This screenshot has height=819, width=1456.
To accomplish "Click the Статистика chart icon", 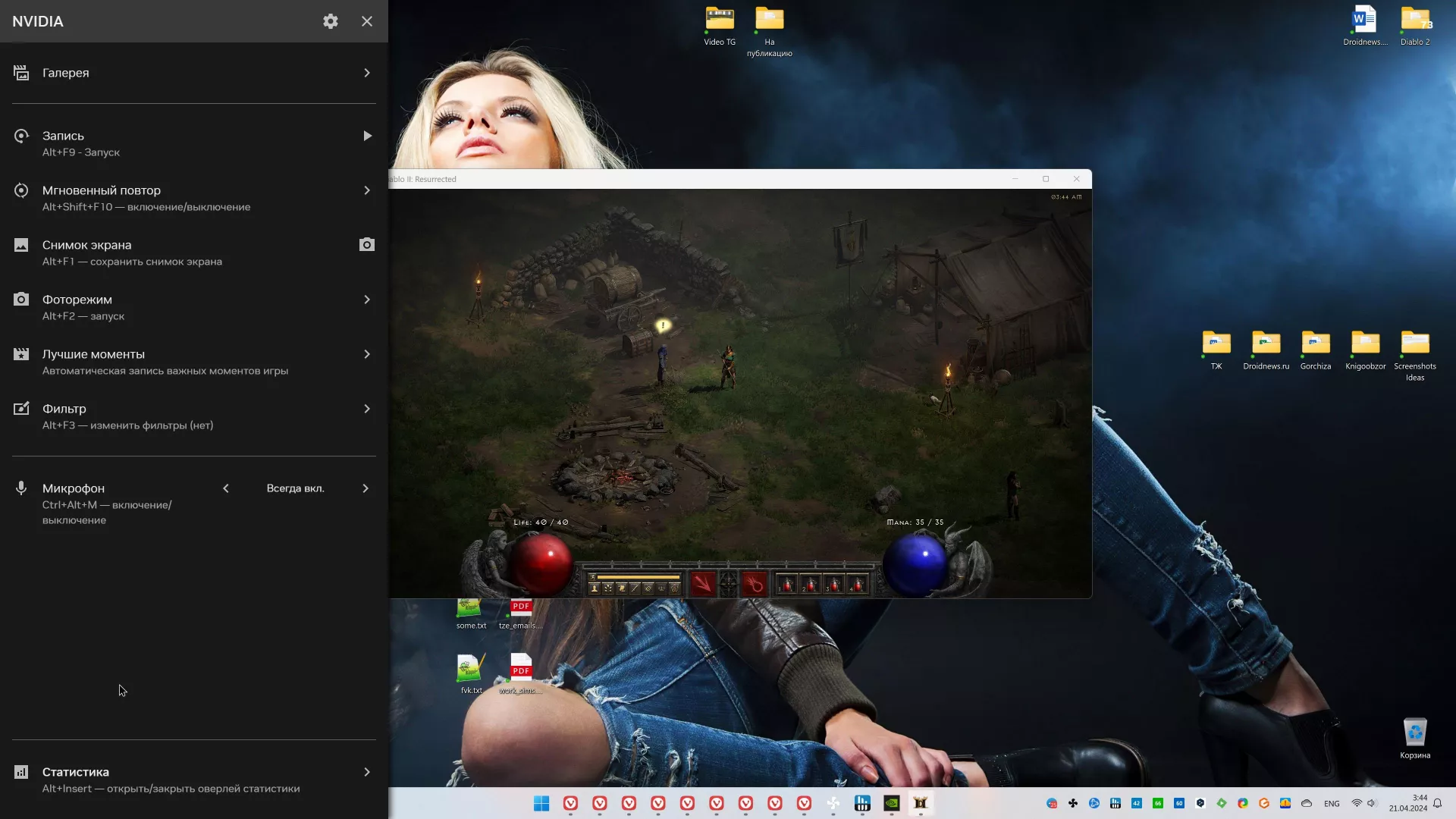I will (x=21, y=772).
